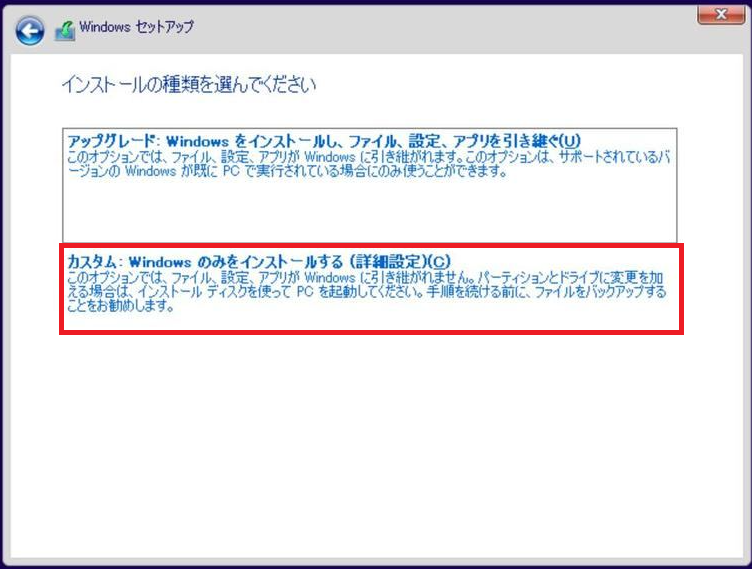
Task: Click the Windows Setup disc icon
Action: [65, 29]
